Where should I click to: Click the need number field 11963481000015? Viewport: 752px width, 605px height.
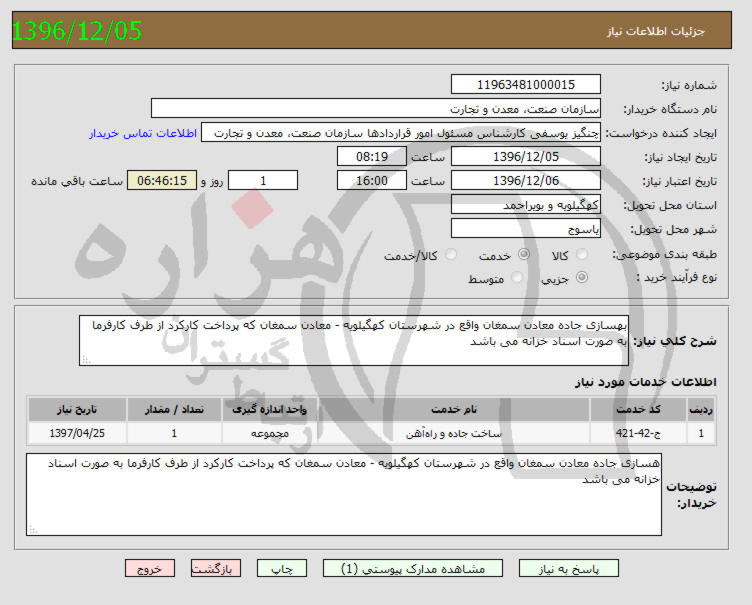click(x=526, y=84)
